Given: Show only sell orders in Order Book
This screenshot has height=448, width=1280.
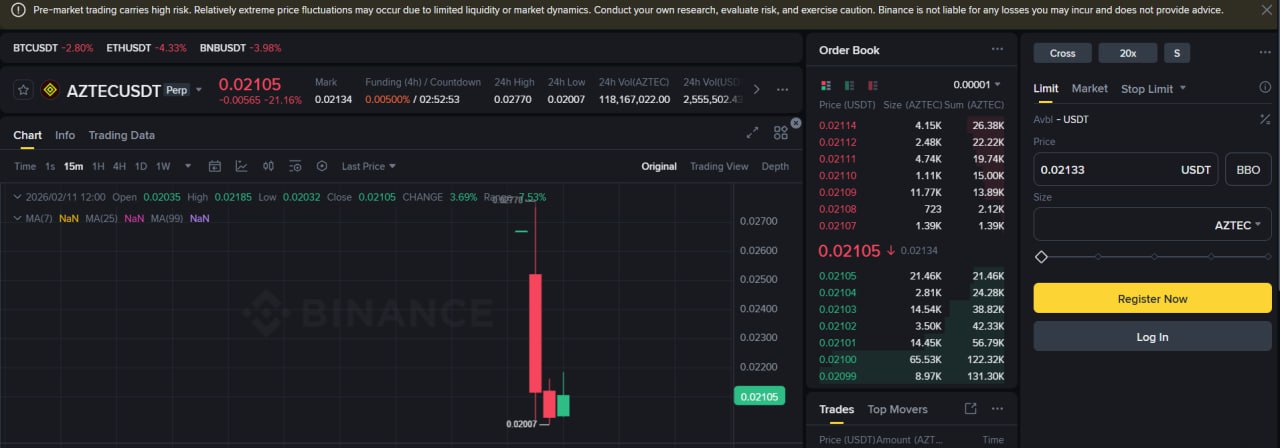Looking at the screenshot, I should (x=873, y=85).
